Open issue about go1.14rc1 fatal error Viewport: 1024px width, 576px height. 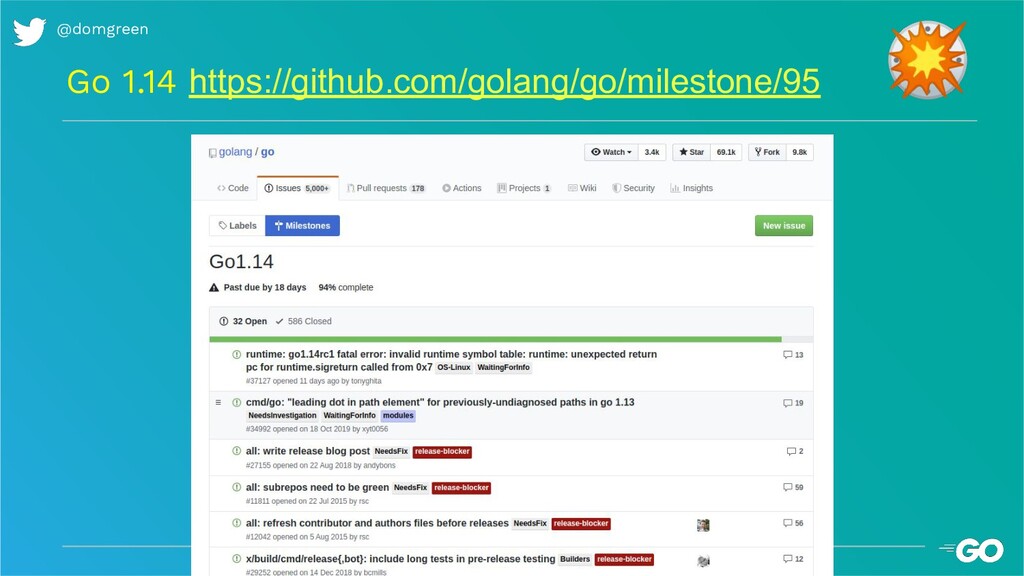point(451,360)
